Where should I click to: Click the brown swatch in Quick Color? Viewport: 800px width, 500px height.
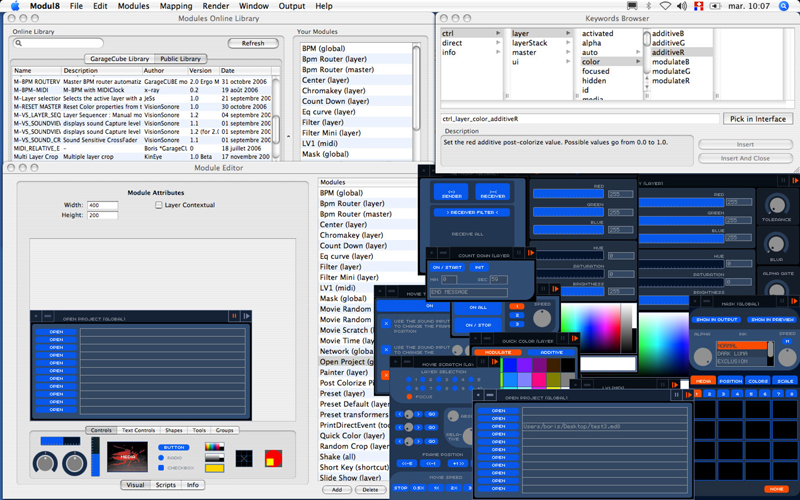554,365
